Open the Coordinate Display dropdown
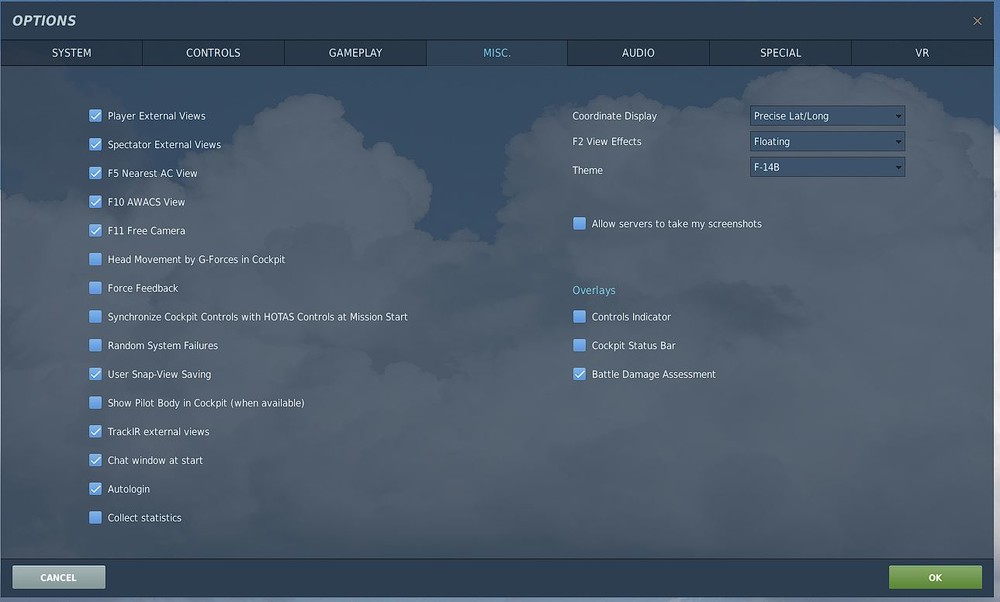This screenshot has width=1000, height=602. pos(827,115)
